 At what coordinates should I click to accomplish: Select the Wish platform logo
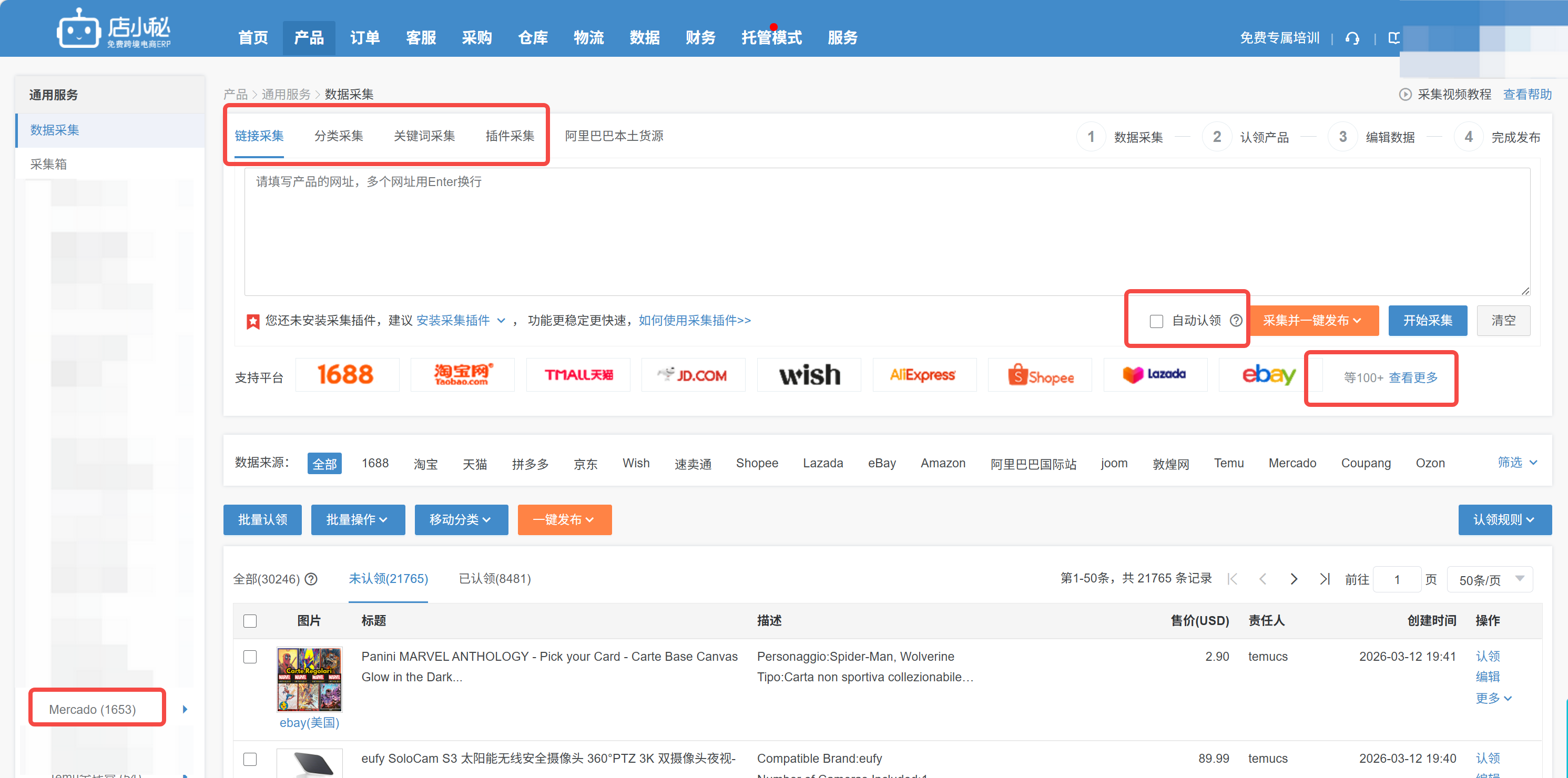coord(809,375)
